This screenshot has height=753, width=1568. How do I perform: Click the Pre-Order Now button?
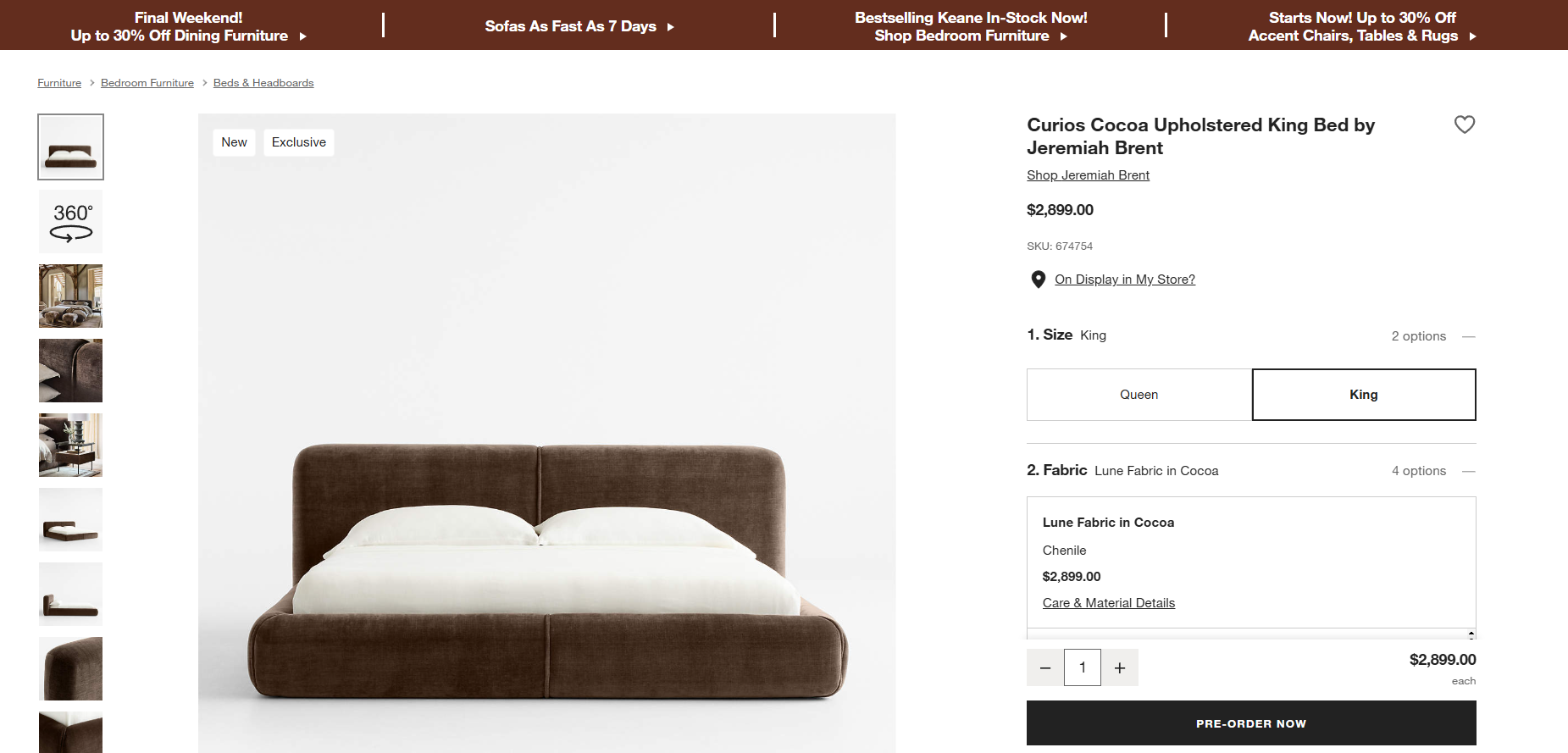click(1250, 723)
